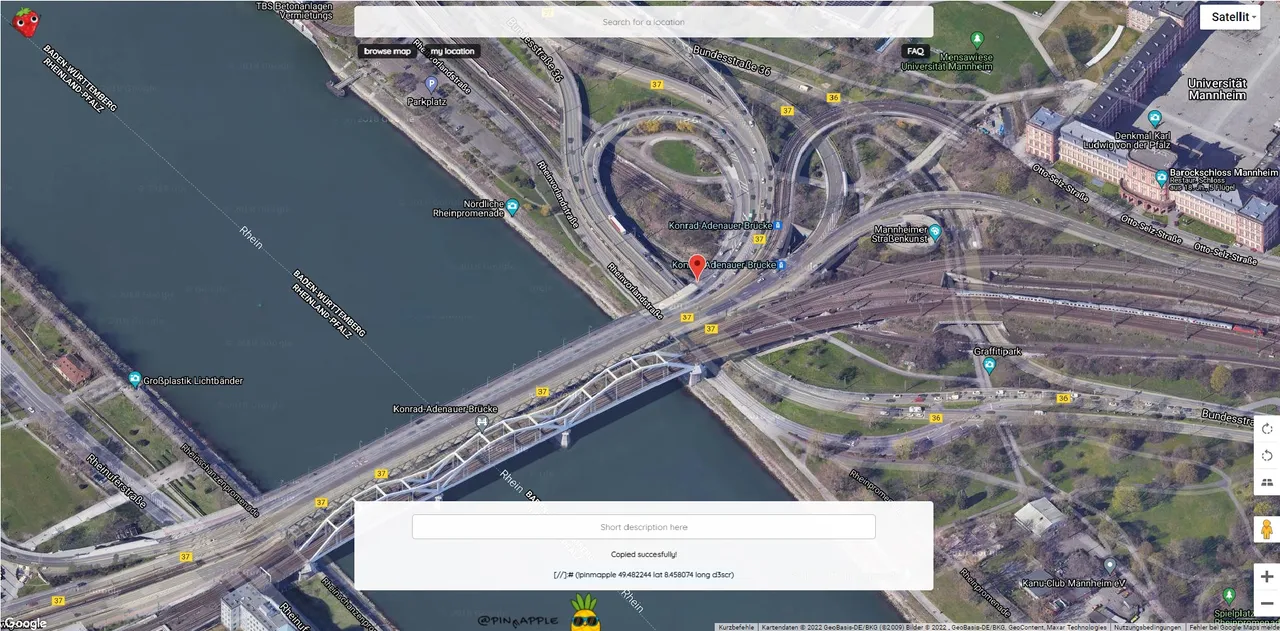Open the Satellit map type dropdown
This screenshot has height=631, width=1280.
click(1234, 17)
